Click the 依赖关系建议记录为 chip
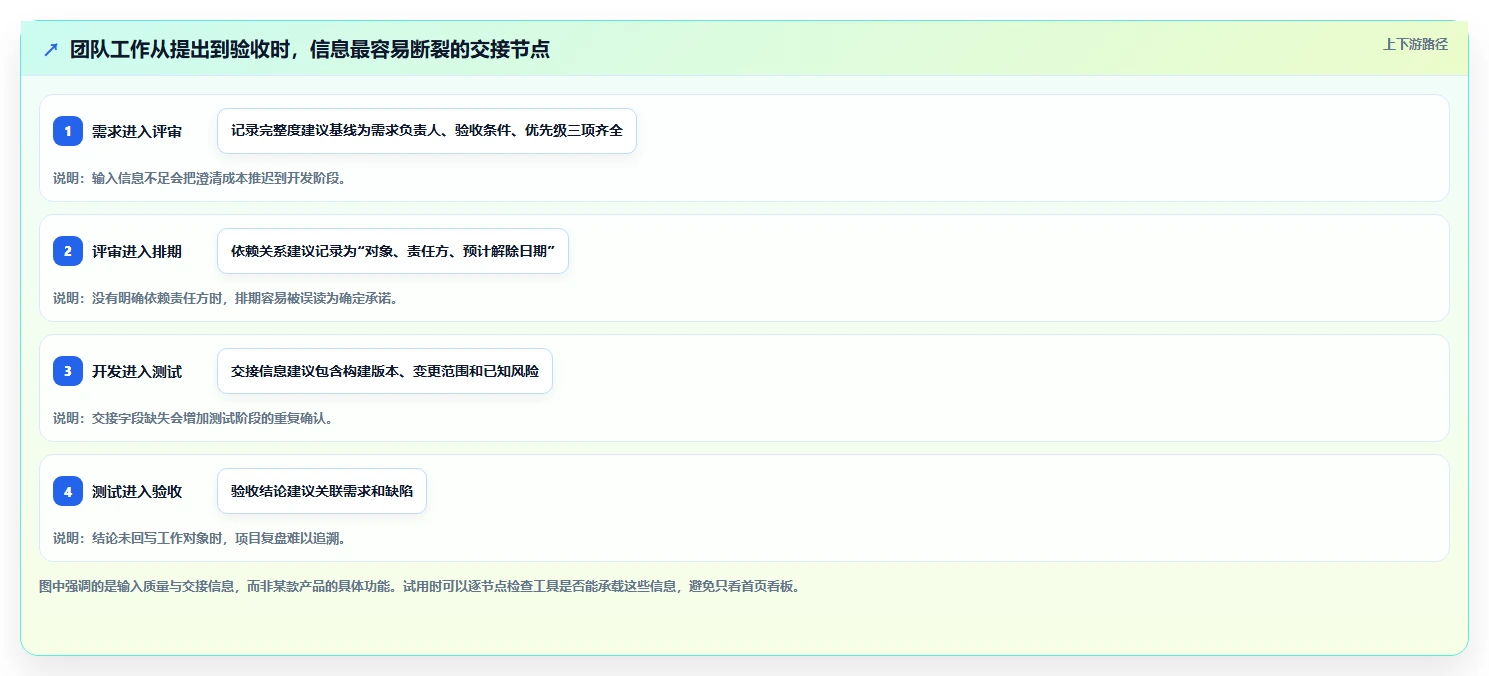This screenshot has height=676, width=1489. point(393,251)
